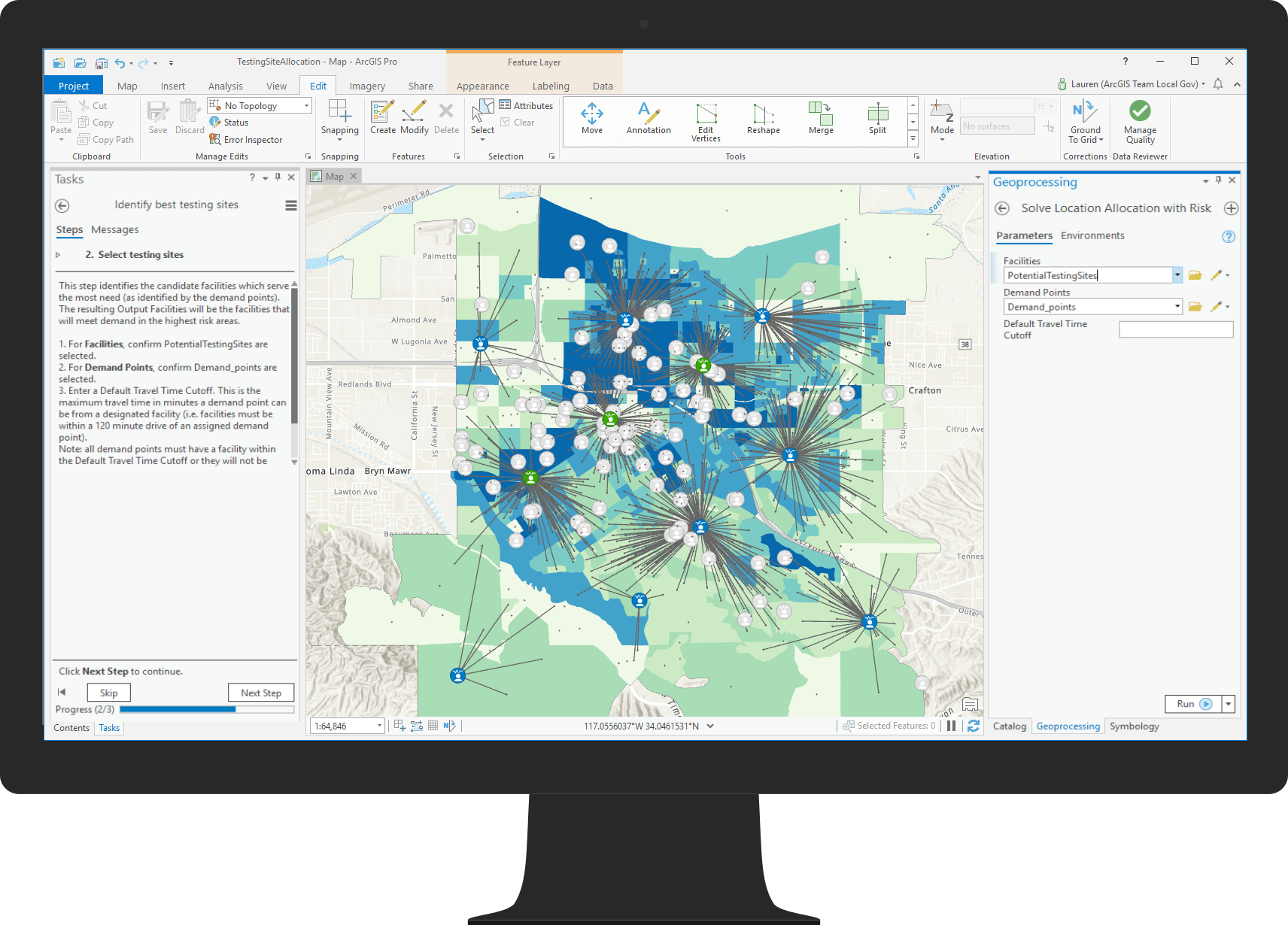
Task: Click the notifications bell icon
Action: pos(1218,84)
